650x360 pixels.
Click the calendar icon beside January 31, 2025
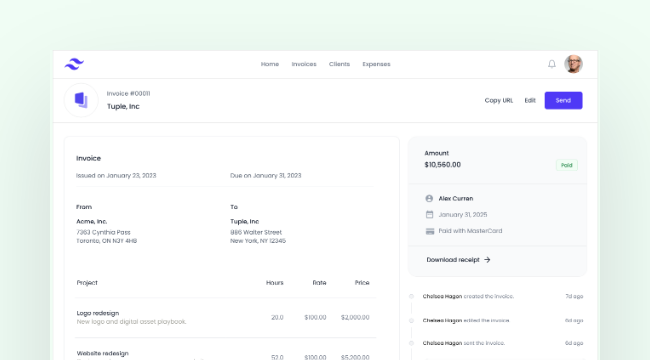pos(429,214)
